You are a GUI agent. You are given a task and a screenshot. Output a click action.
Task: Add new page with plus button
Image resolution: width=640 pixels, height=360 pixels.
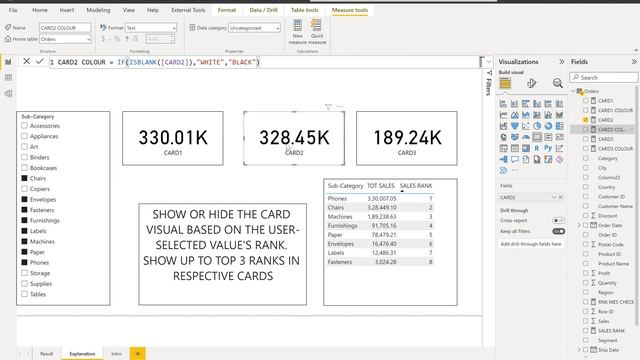[x=138, y=353]
